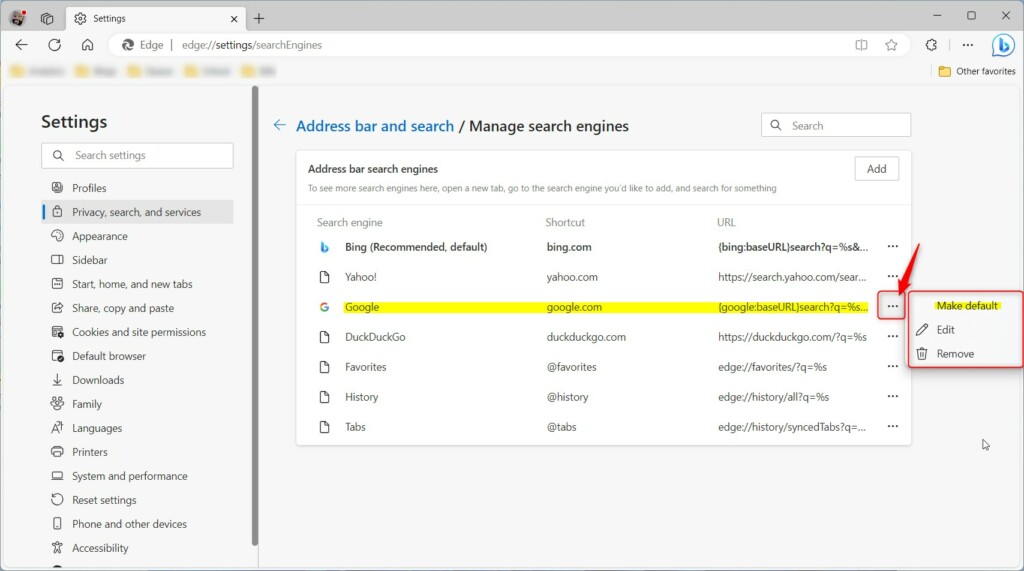Click the Yahoo! page icon
This screenshot has height=571, width=1024.
[325, 277]
